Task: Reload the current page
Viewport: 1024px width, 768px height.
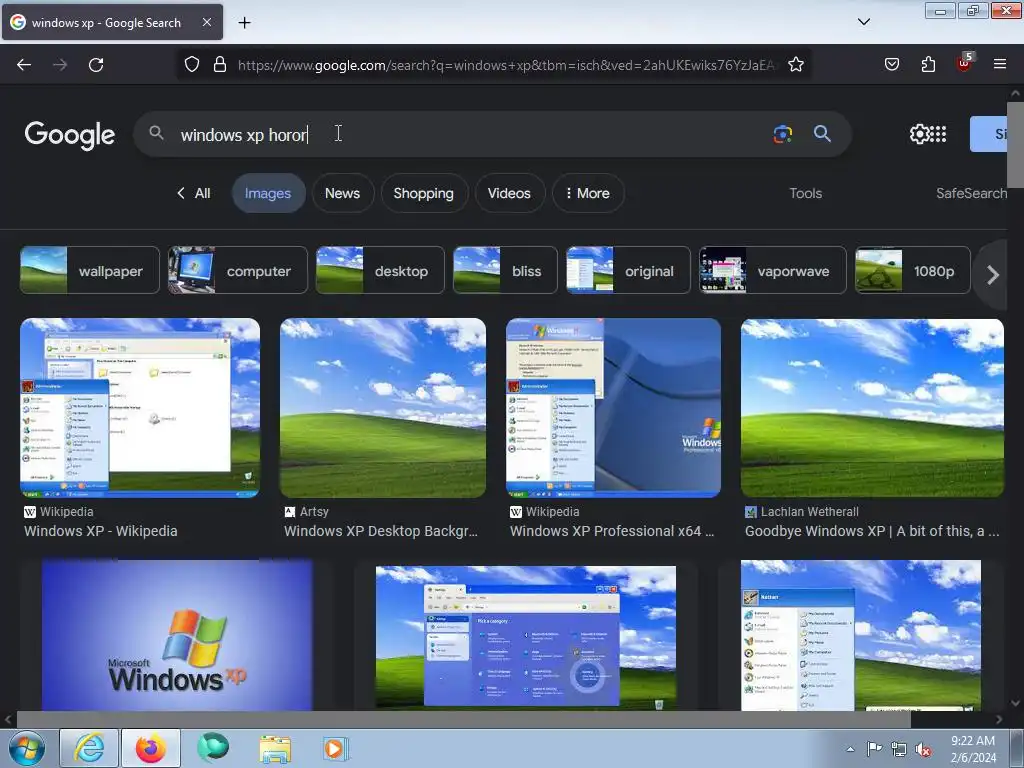Action: 96,65
